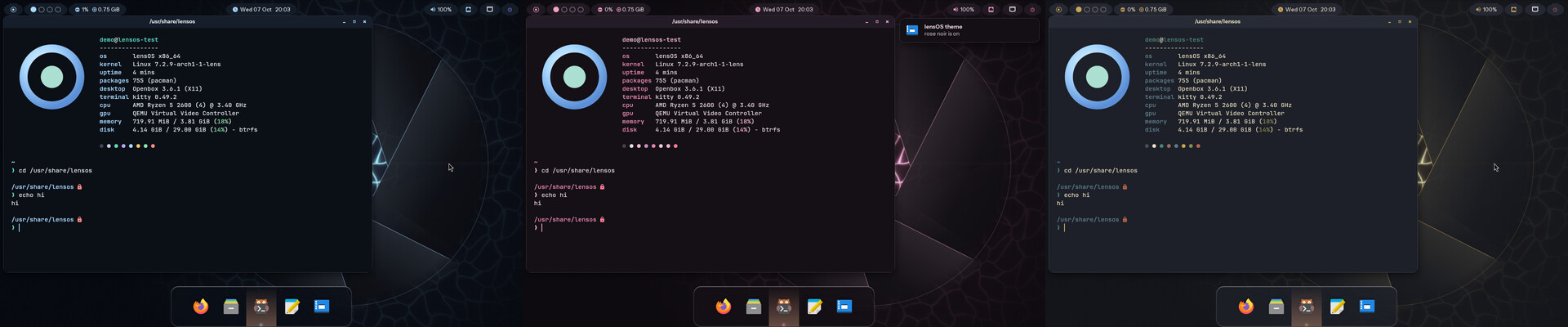Open clock 'Wed 07 Oct 20:03' on rose-themed bar
Screen dimensions: 1568x327
(784, 10)
